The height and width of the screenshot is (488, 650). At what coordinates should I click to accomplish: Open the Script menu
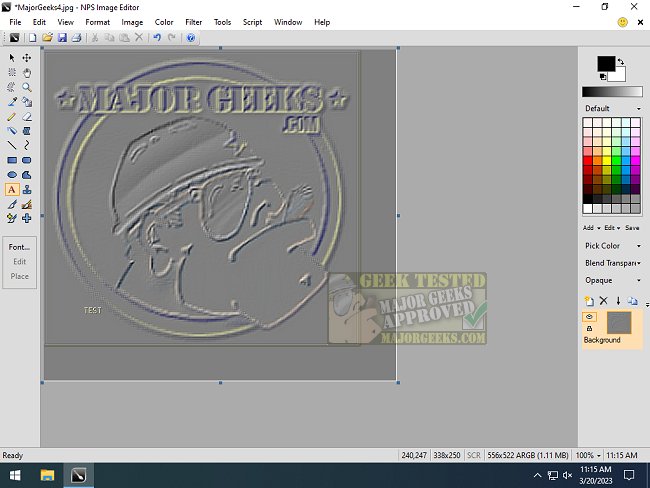(x=252, y=22)
